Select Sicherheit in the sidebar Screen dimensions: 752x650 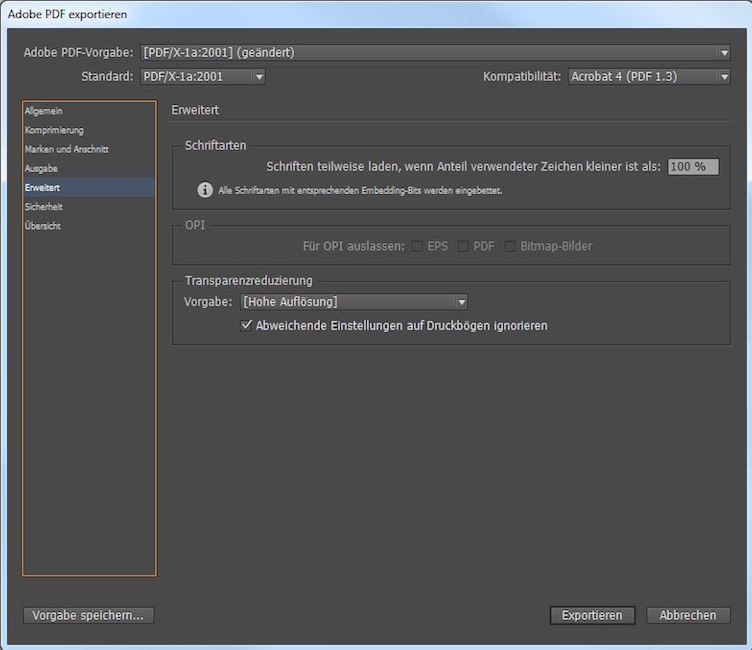click(x=88, y=207)
